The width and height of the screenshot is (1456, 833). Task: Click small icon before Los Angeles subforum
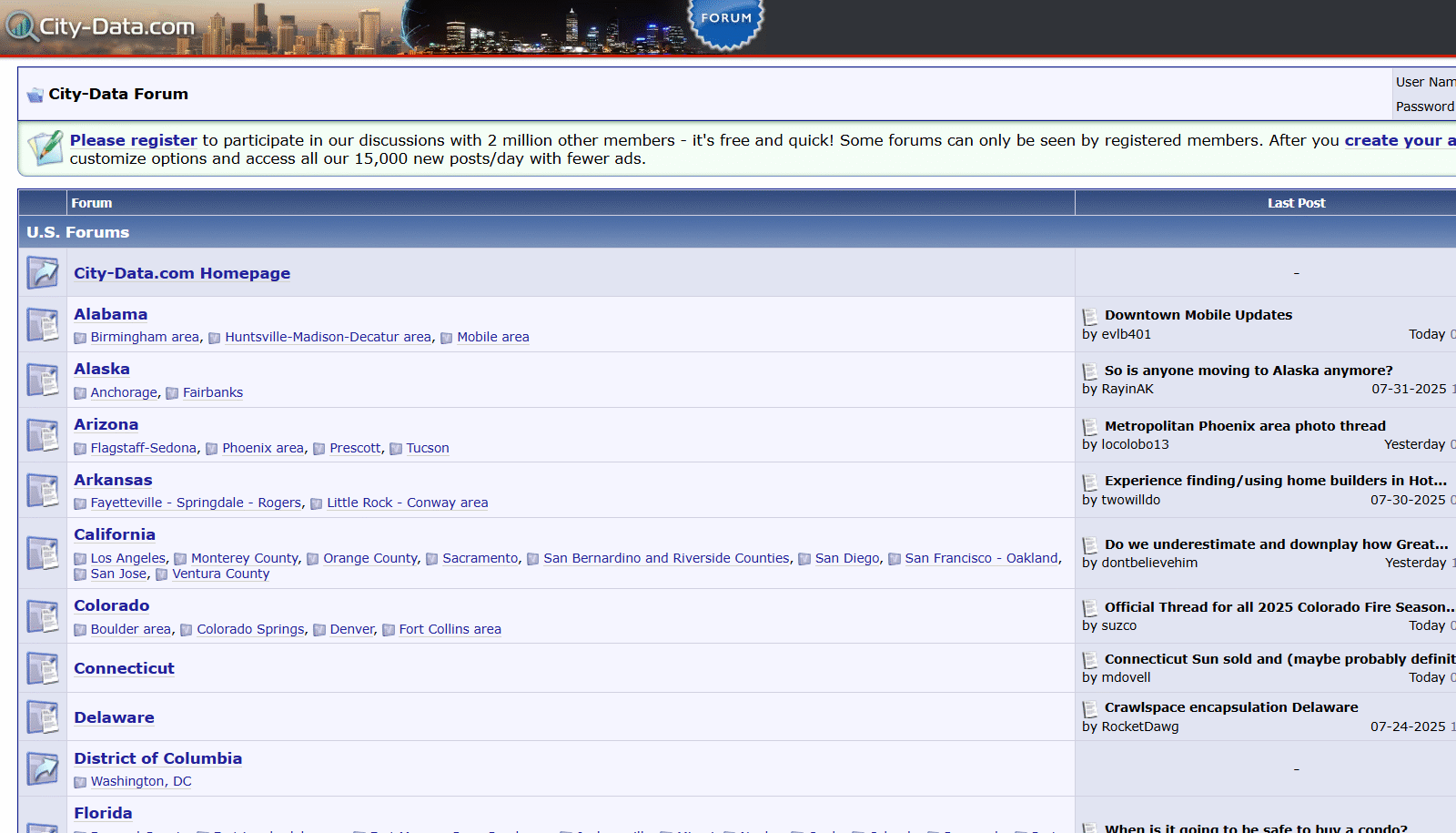point(80,559)
